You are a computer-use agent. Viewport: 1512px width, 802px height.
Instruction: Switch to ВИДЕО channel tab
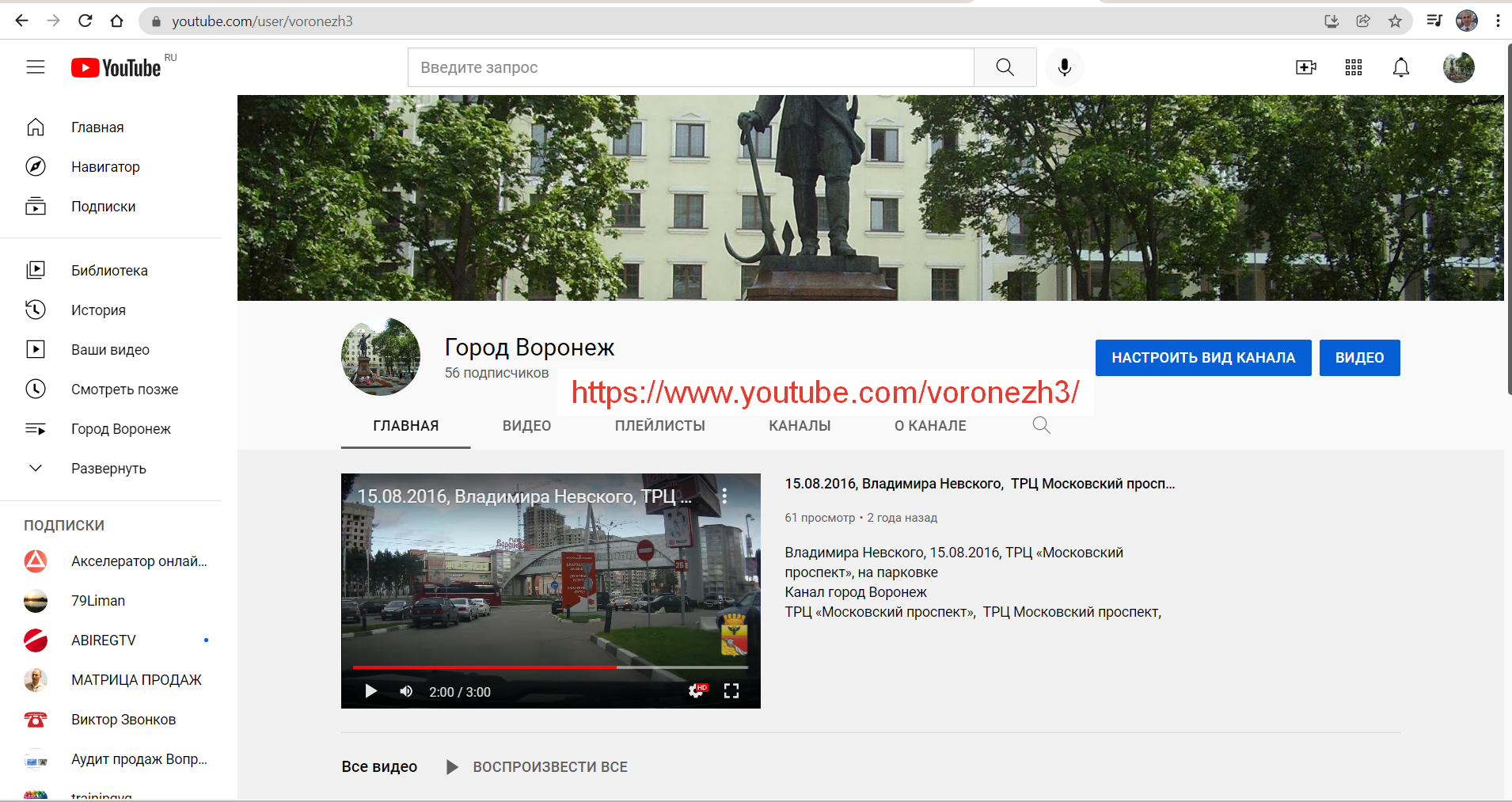526,426
